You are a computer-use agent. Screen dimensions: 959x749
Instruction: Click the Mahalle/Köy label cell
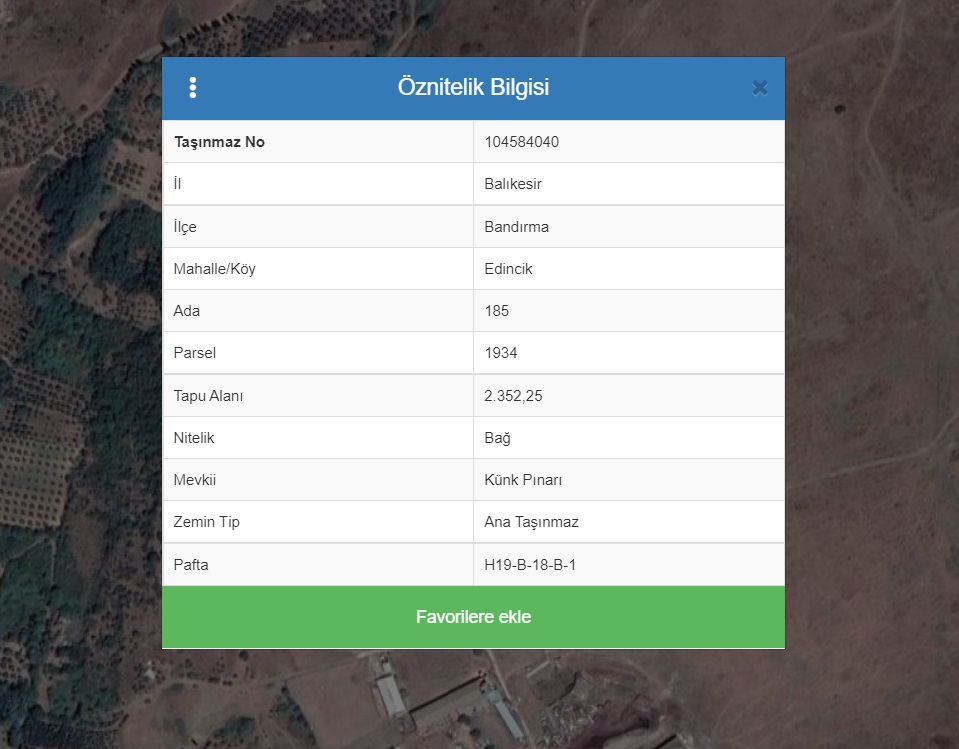[214, 269]
